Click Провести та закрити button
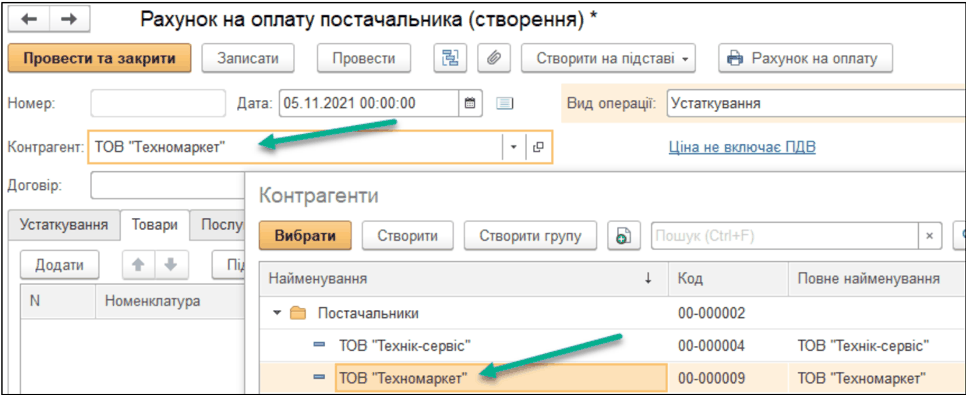This screenshot has width=966, height=395. 100,59
